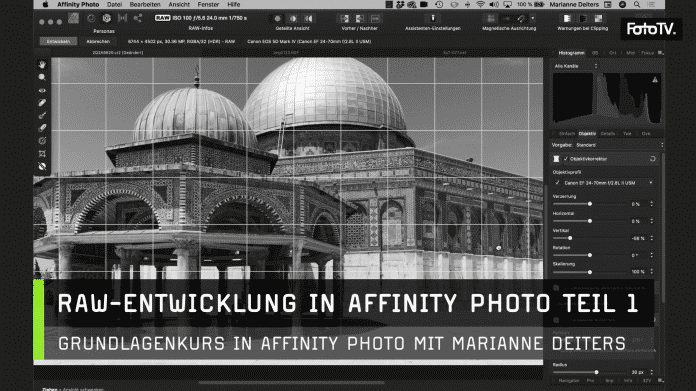696x391 pixels.
Task: Select the Zoom tool in toolbar
Action: click(42, 77)
